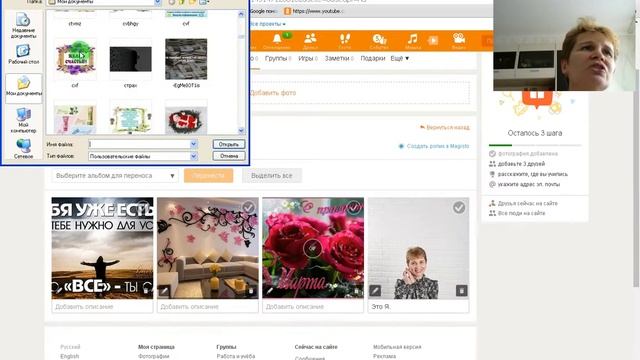Click укажите адрес эл. почты link
640x360 pixels.
pyautogui.click(x=529, y=184)
